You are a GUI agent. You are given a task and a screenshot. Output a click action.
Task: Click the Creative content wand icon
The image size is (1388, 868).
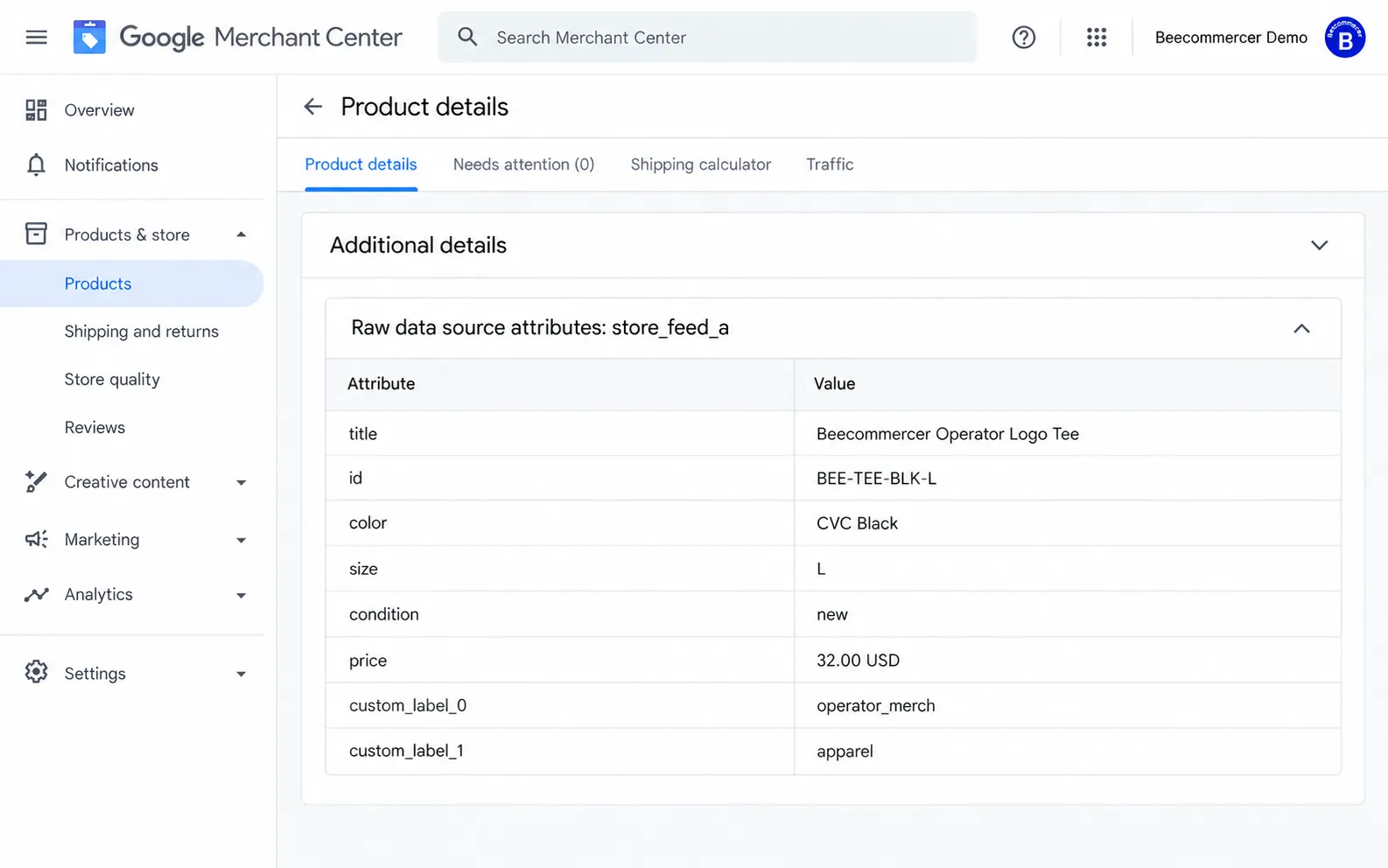click(x=36, y=481)
